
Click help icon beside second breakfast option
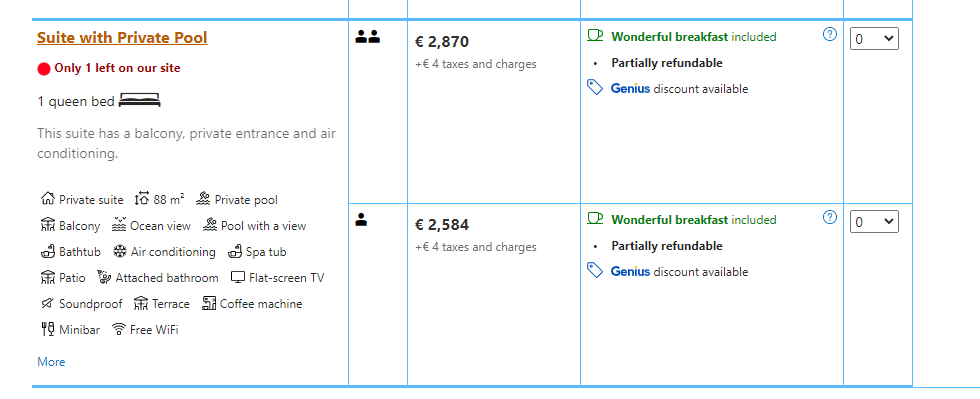click(x=829, y=217)
